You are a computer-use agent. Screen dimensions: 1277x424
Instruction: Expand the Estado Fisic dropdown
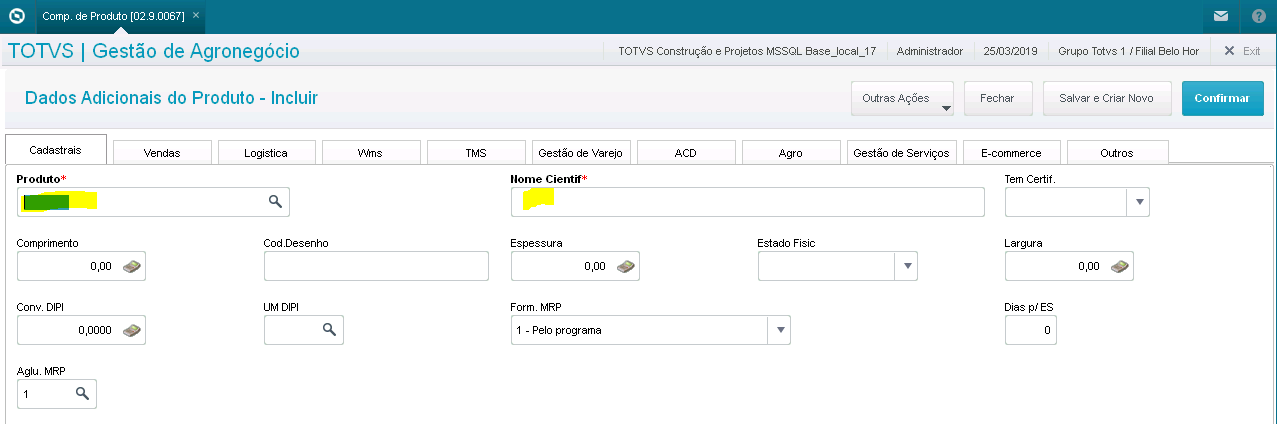click(x=906, y=266)
